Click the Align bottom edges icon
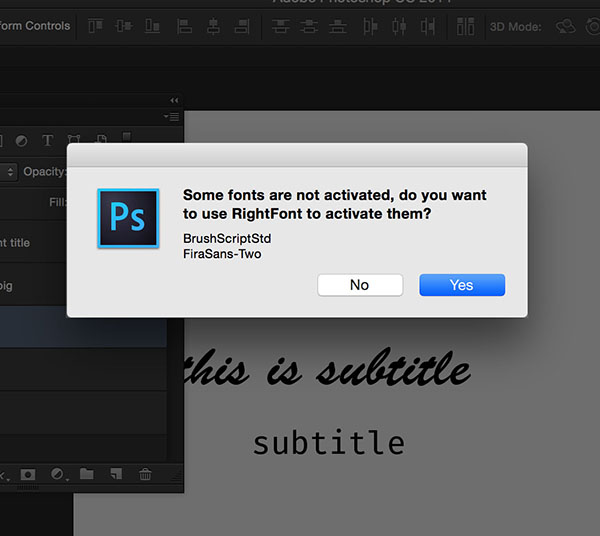 tap(152, 26)
